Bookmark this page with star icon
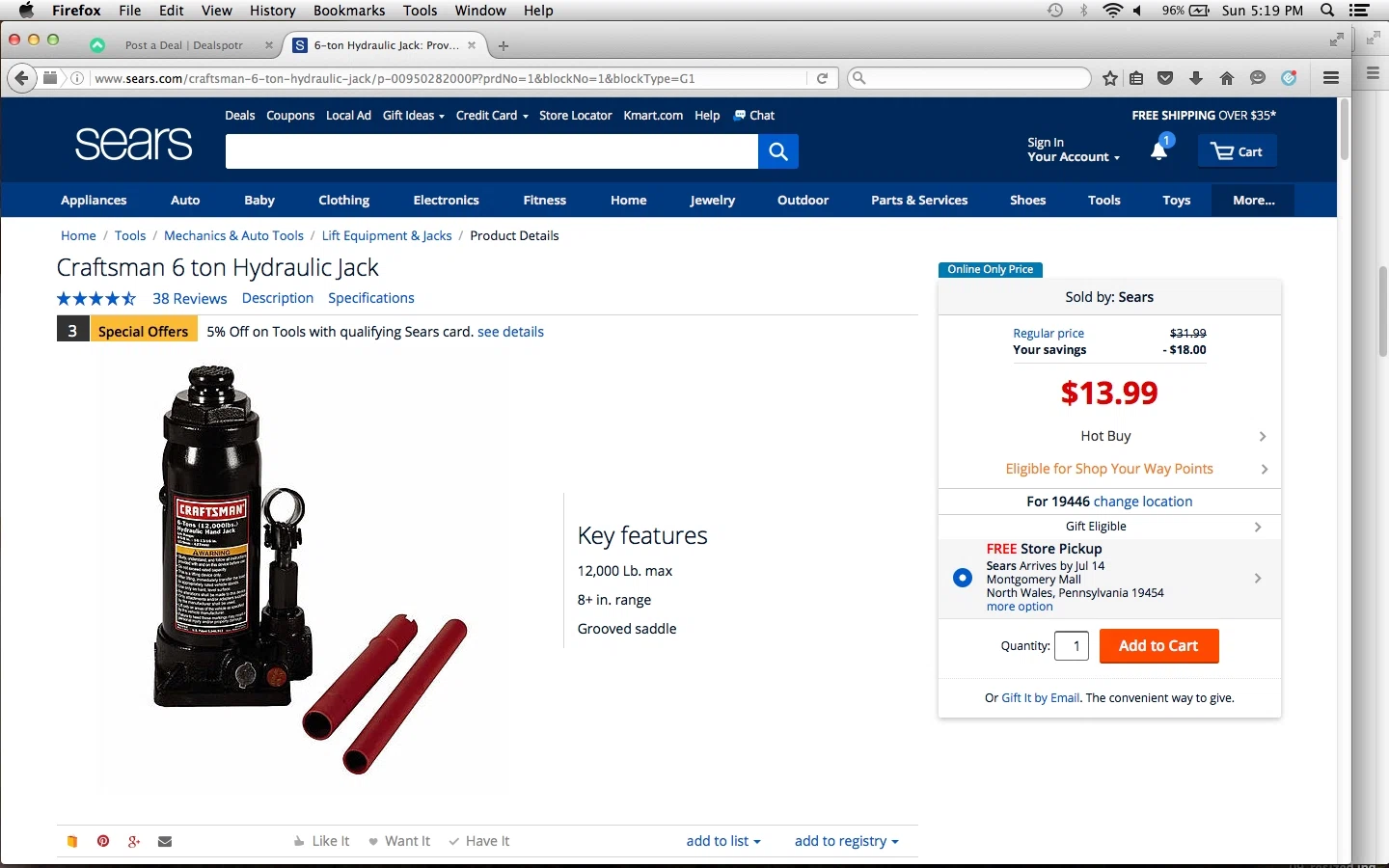This screenshot has height=868, width=1389. point(1110,78)
